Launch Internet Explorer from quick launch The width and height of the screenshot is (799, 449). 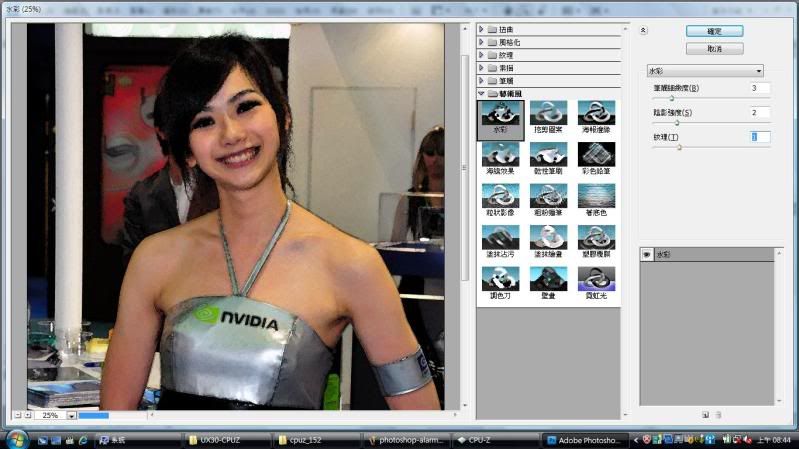(83, 440)
